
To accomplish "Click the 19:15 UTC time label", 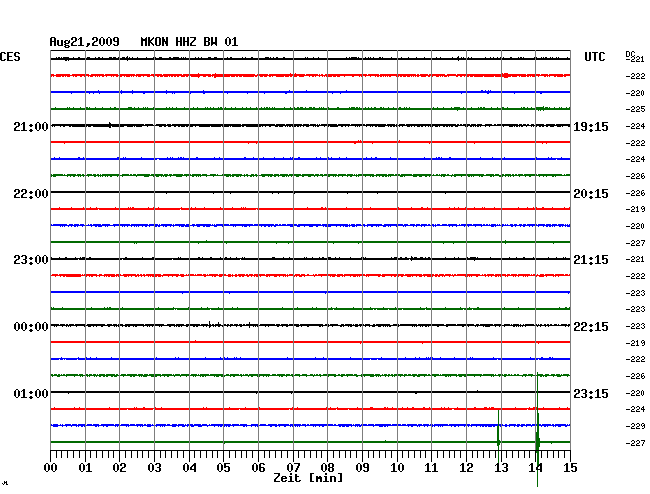I will 591,127.
